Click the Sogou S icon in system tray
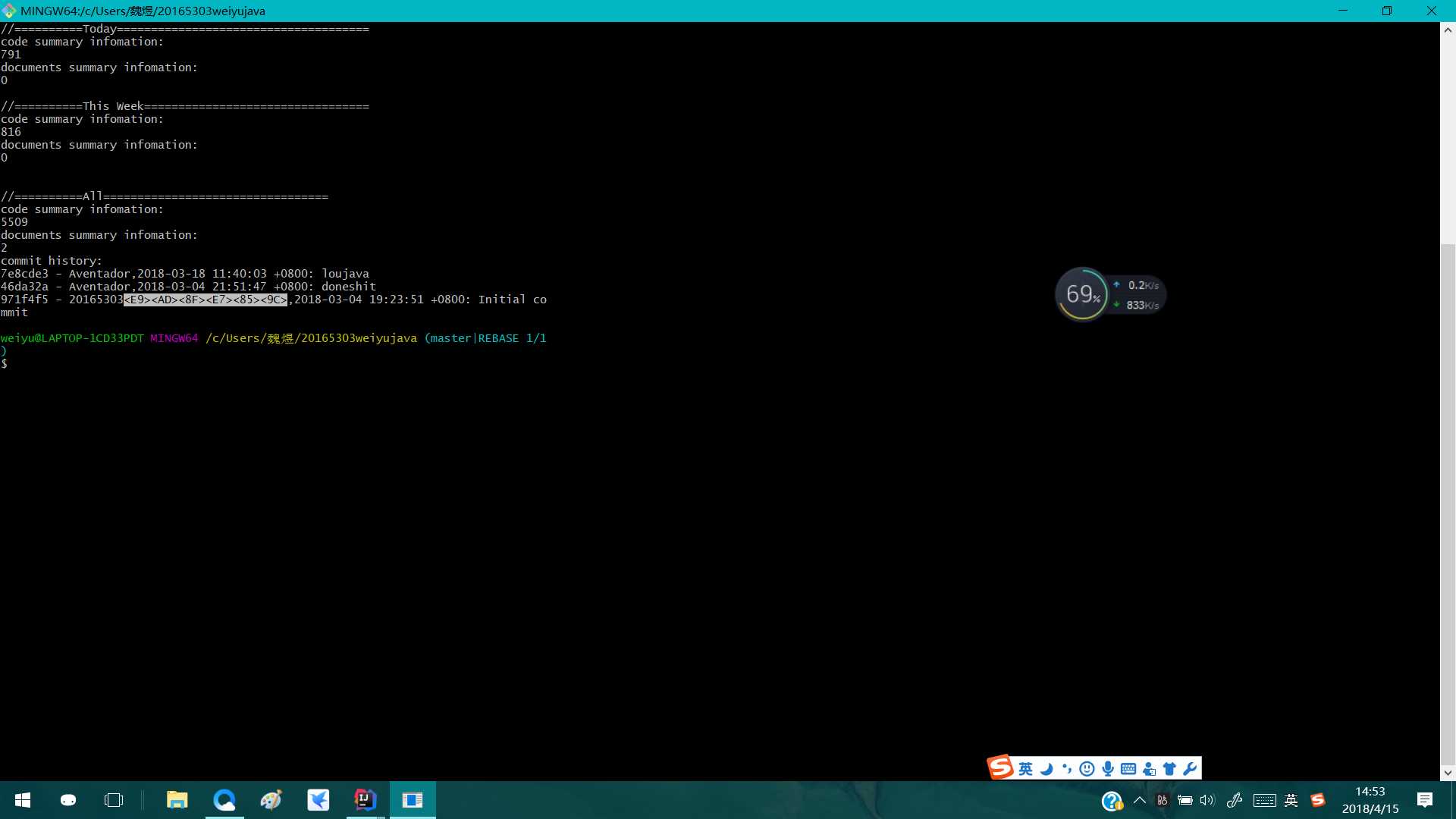1456x819 pixels. point(1318,800)
